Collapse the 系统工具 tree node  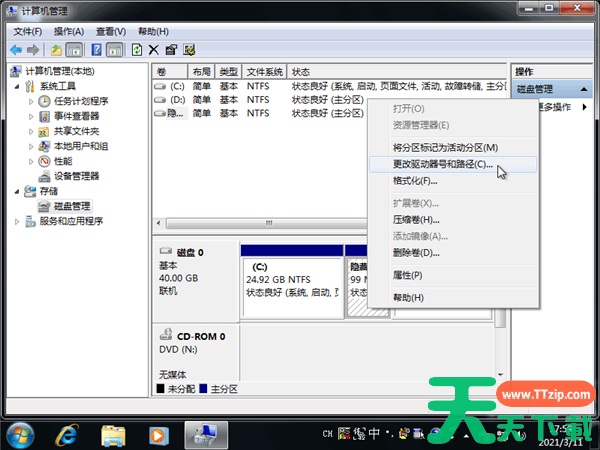pos(16,86)
